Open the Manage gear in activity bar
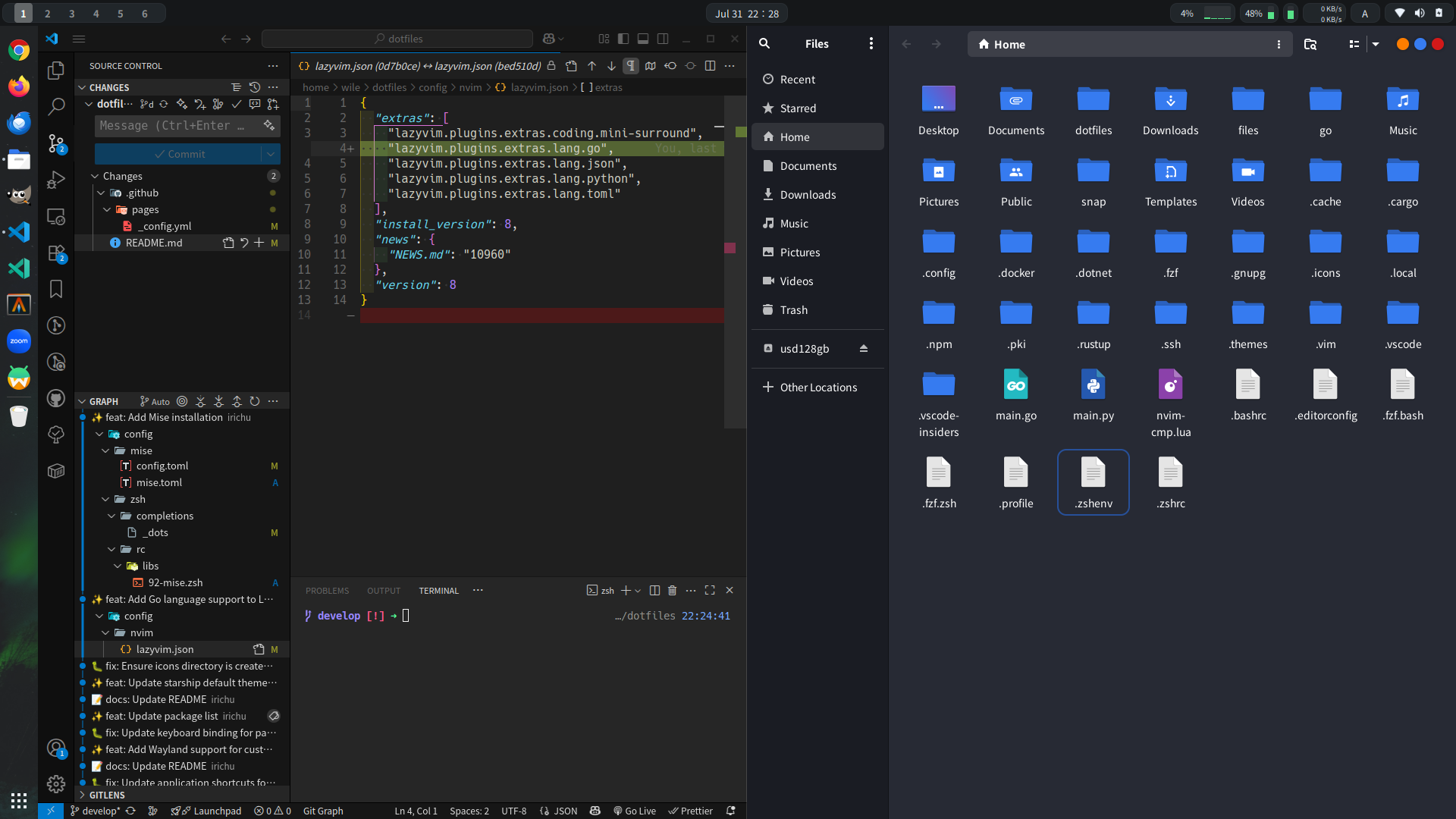The height and width of the screenshot is (819, 1456). pyautogui.click(x=56, y=784)
